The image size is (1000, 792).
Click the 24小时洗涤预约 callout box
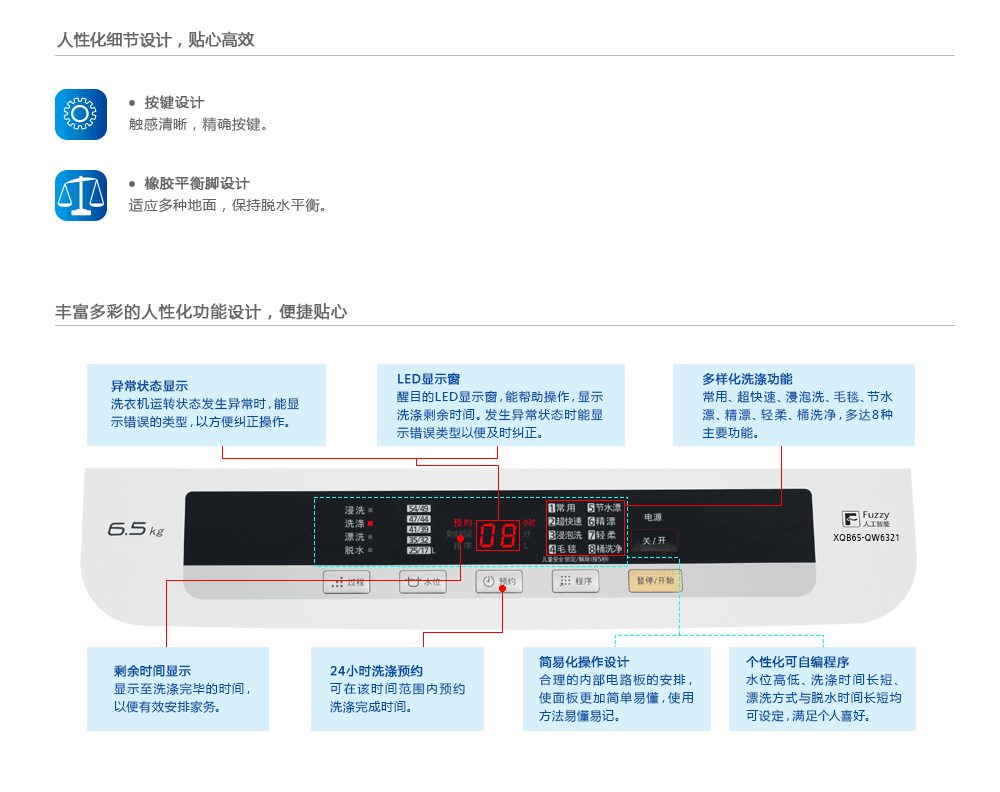pos(399,688)
